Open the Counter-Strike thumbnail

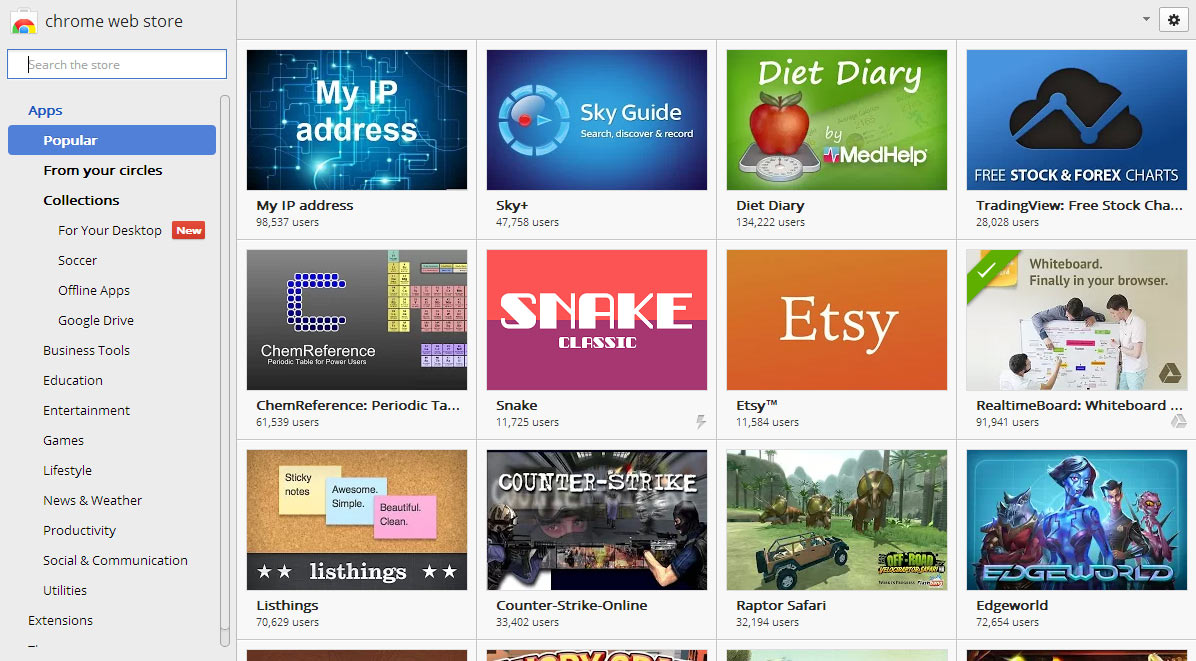pyautogui.click(x=596, y=520)
